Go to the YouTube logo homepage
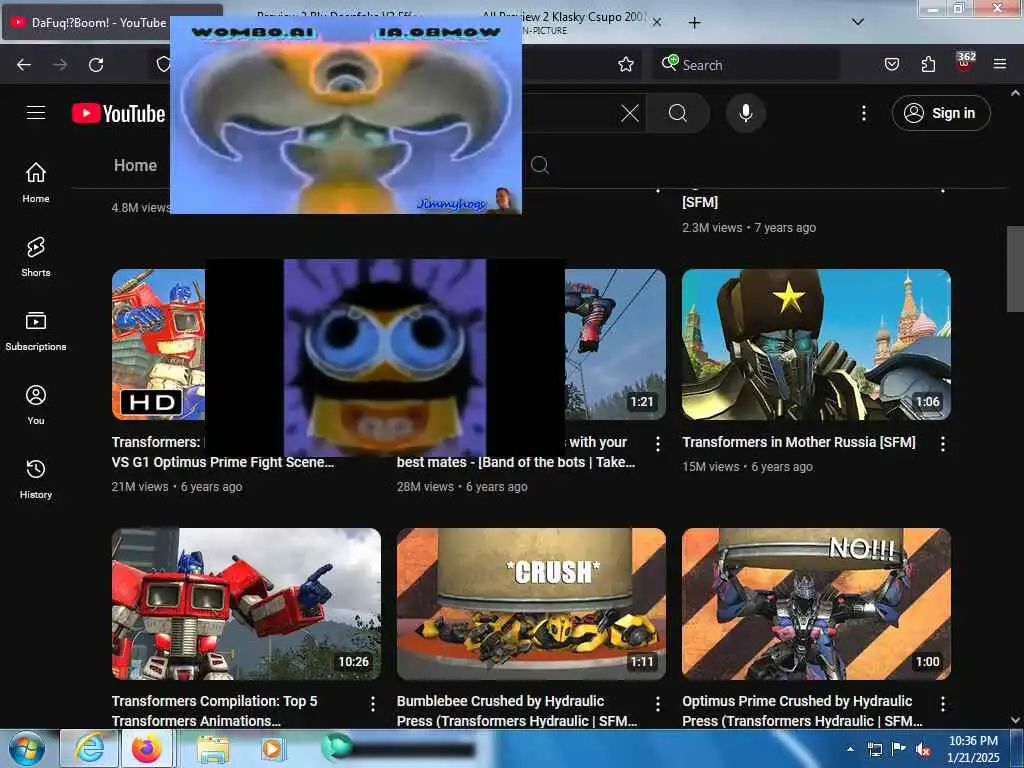This screenshot has height=768, width=1024. click(x=119, y=114)
